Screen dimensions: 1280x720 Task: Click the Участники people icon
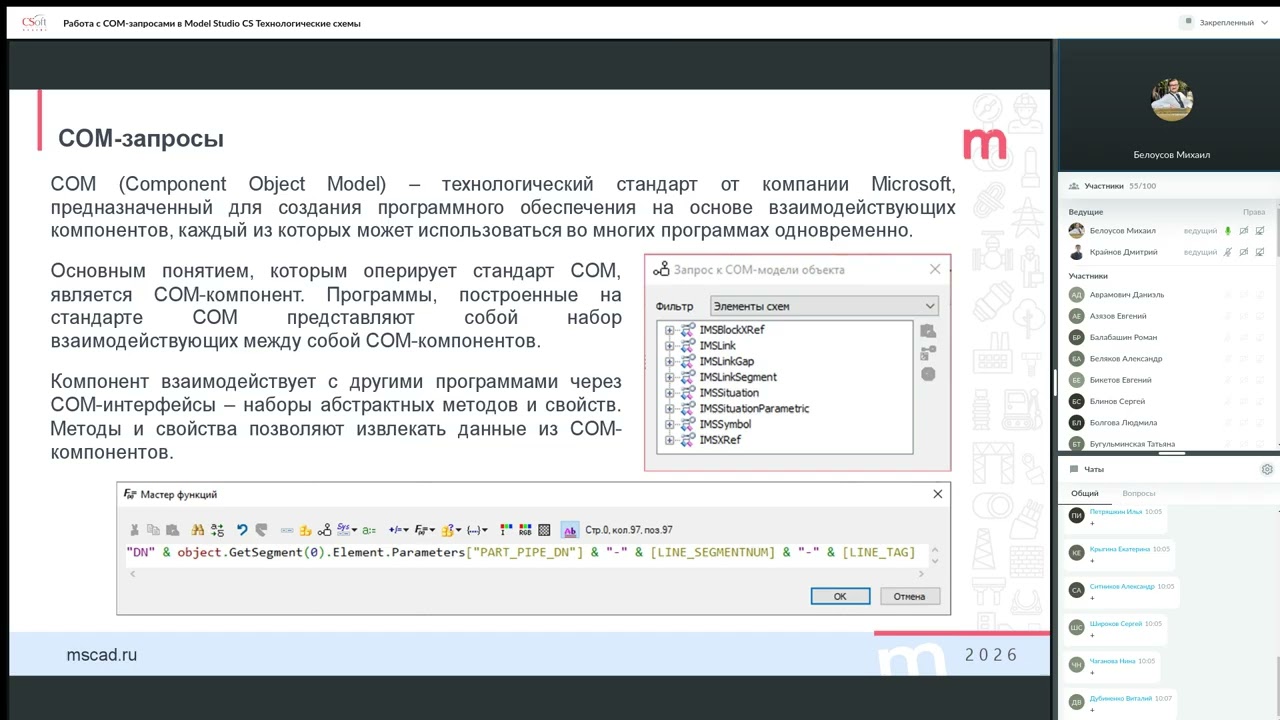1073,186
